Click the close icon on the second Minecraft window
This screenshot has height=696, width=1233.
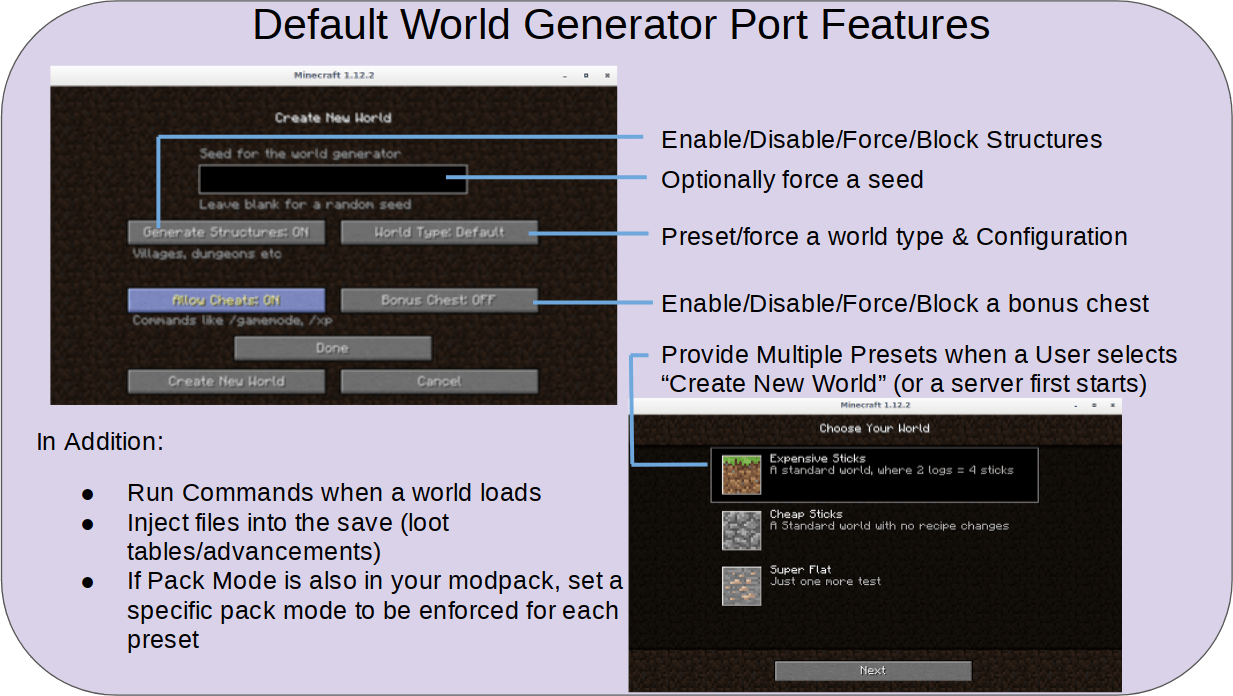tap(1113, 405)
